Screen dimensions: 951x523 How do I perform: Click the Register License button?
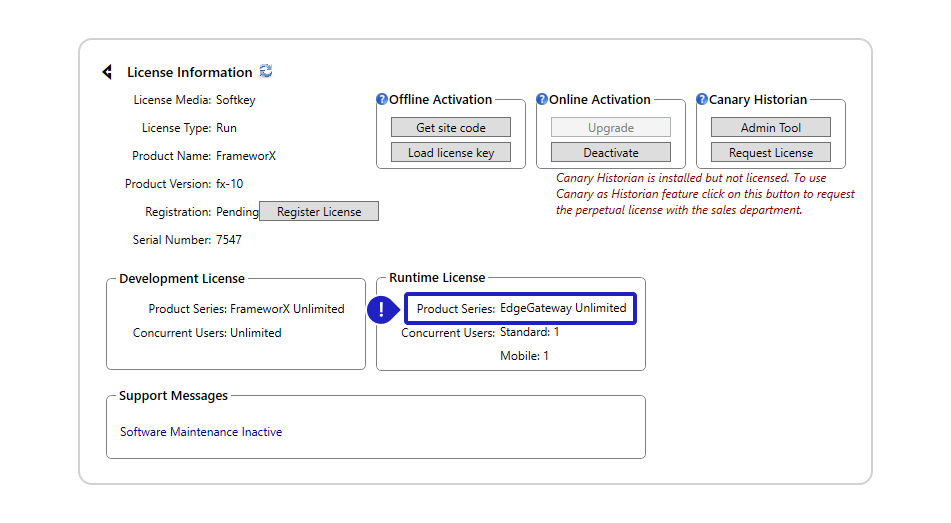pos(319,212)
